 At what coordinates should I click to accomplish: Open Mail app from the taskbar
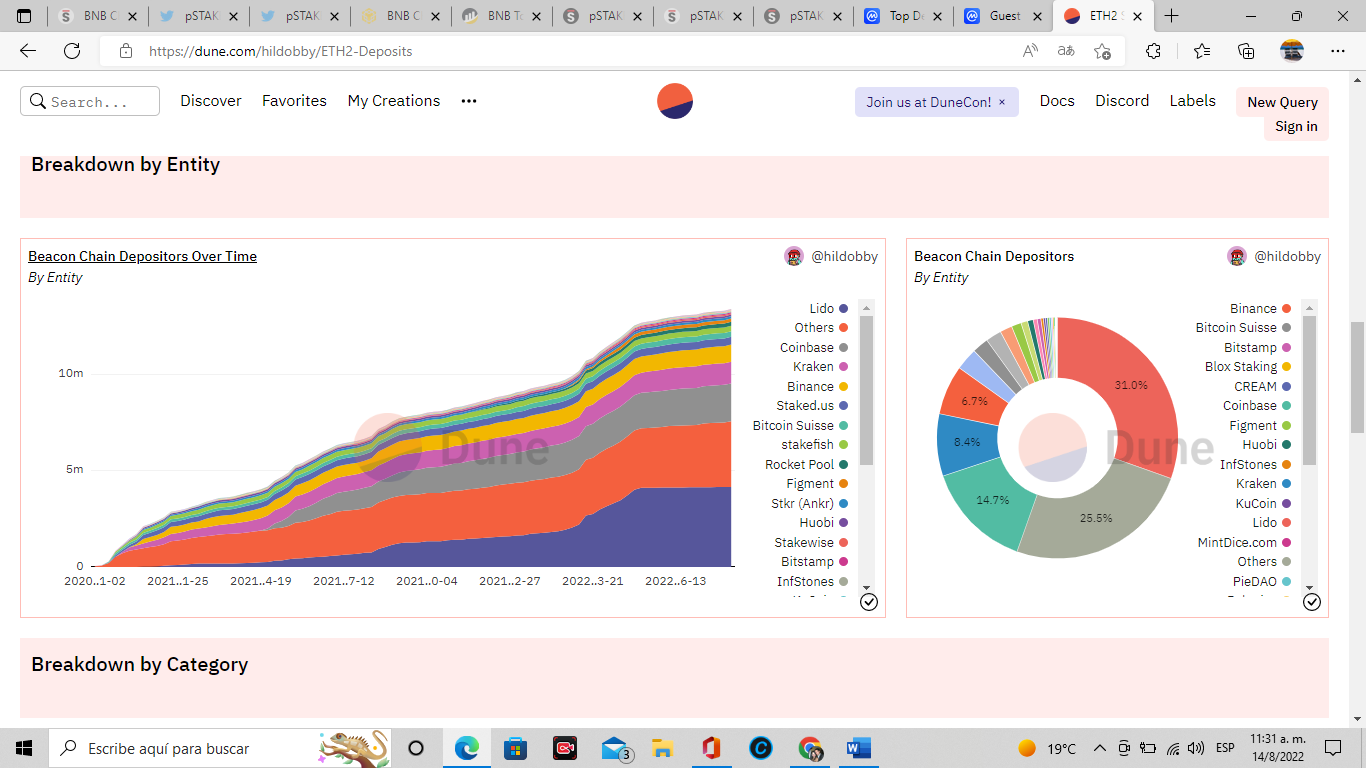tap(615, 749)
